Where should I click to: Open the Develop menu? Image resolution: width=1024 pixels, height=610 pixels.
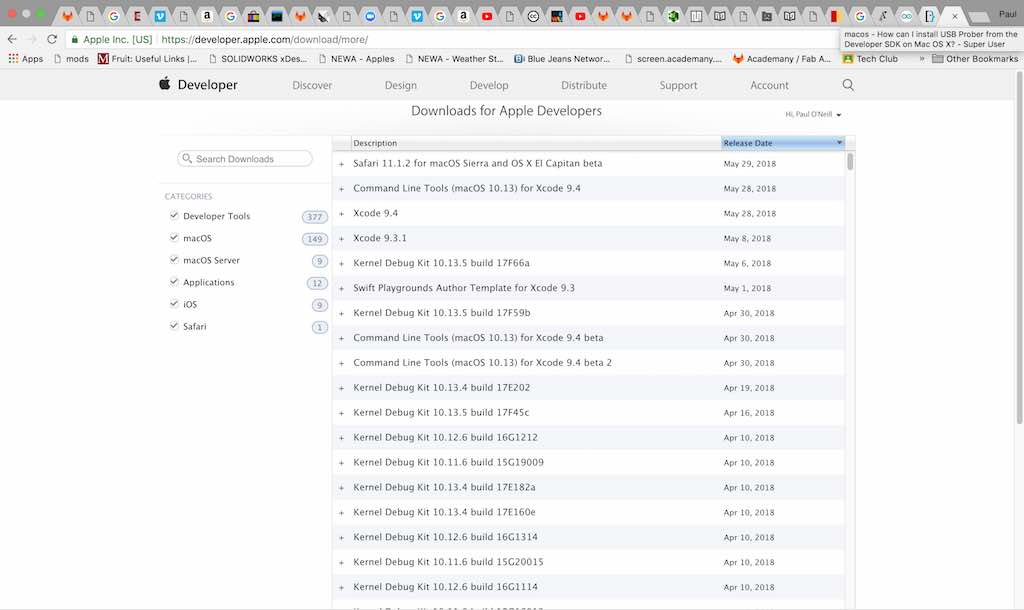point(488,85)
